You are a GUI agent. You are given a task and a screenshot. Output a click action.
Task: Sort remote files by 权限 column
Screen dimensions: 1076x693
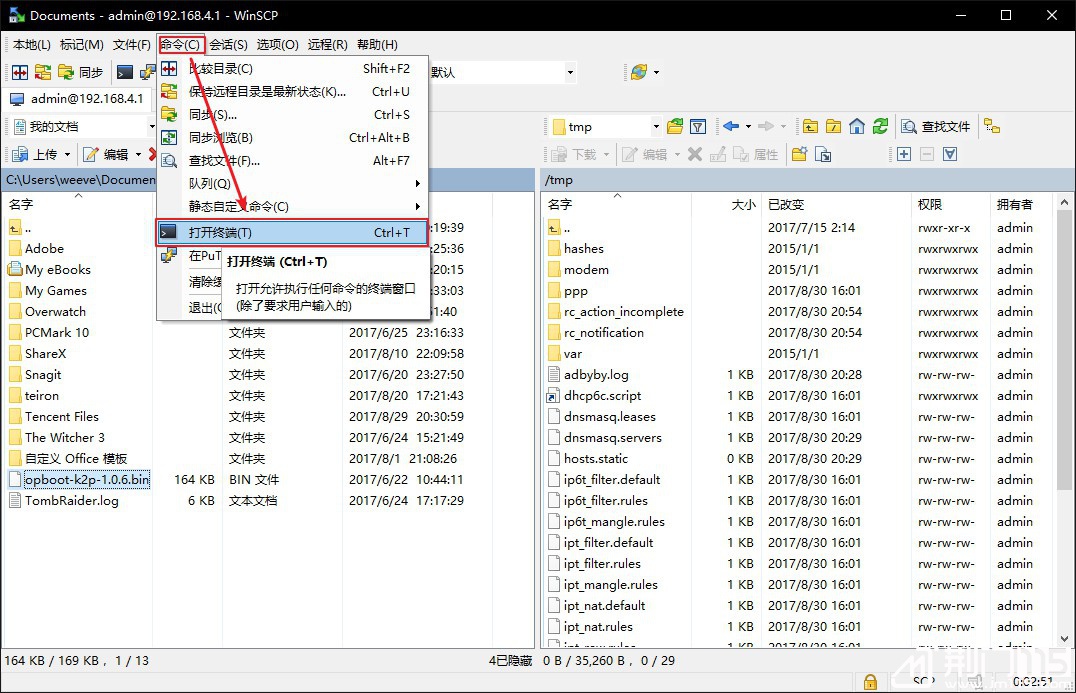950,204
